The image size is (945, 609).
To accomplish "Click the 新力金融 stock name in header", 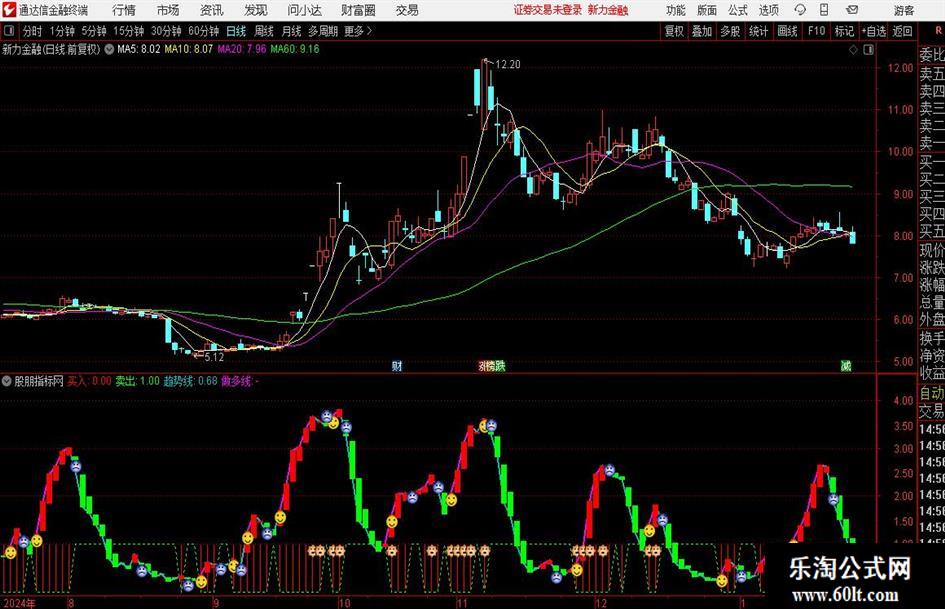I will tap(608, 10).
